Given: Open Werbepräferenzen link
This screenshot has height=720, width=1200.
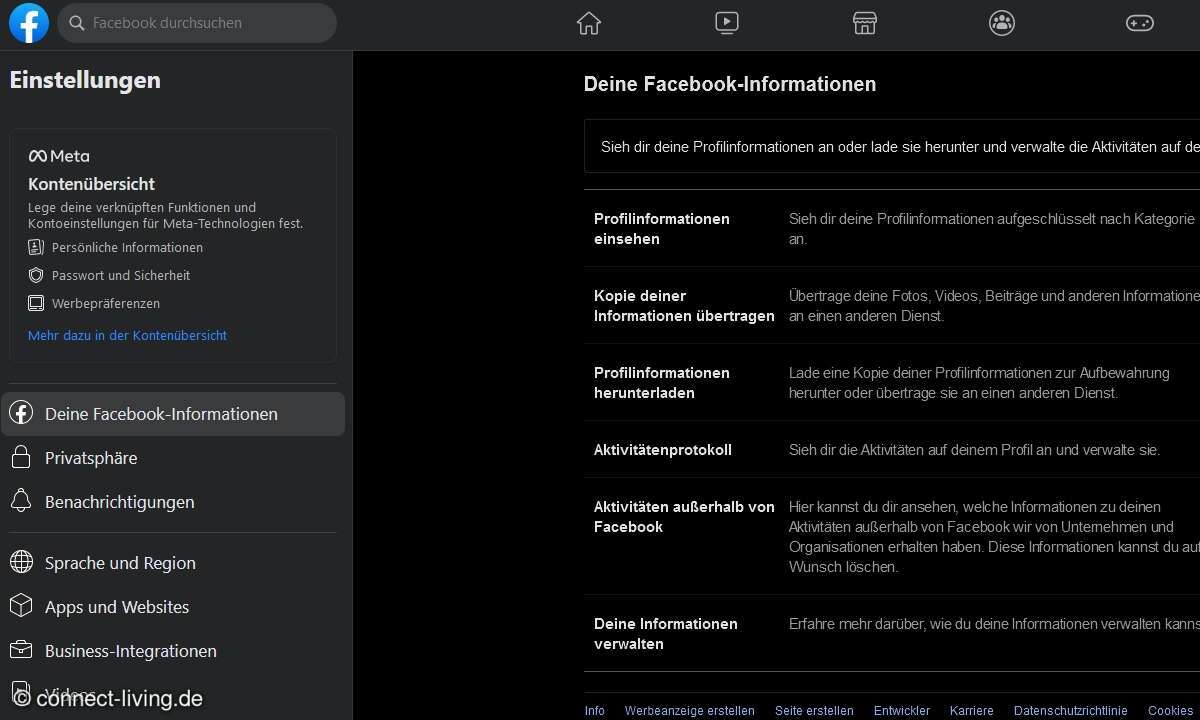Looking at the screenshot, I should (106, 303).
